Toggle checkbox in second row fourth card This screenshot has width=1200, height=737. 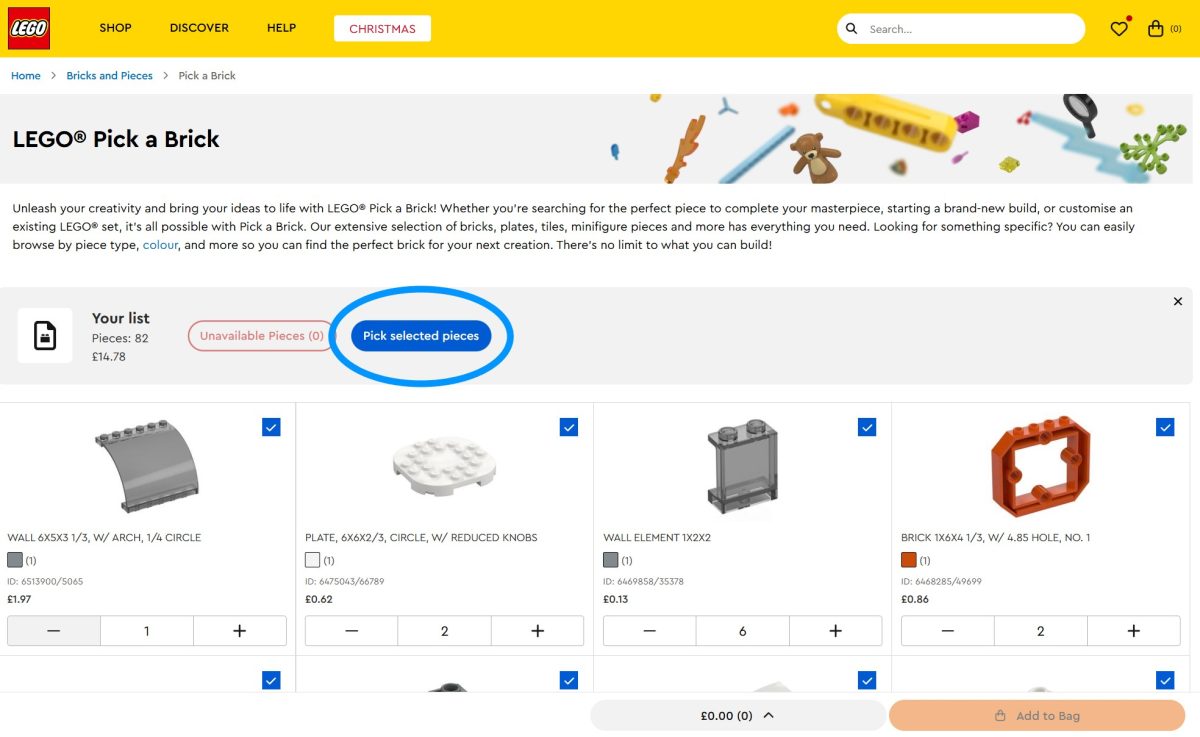(x=1165, y=680)
